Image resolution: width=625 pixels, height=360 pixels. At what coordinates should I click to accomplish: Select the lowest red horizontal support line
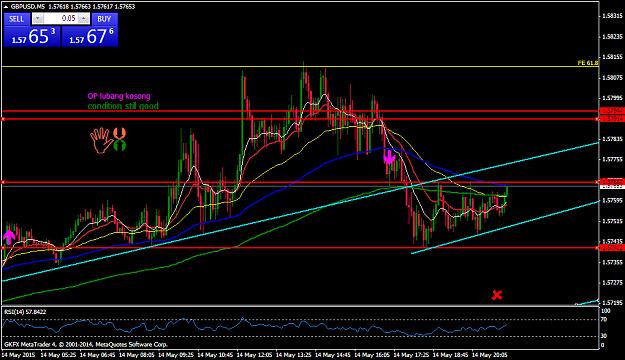coord(299,248)
